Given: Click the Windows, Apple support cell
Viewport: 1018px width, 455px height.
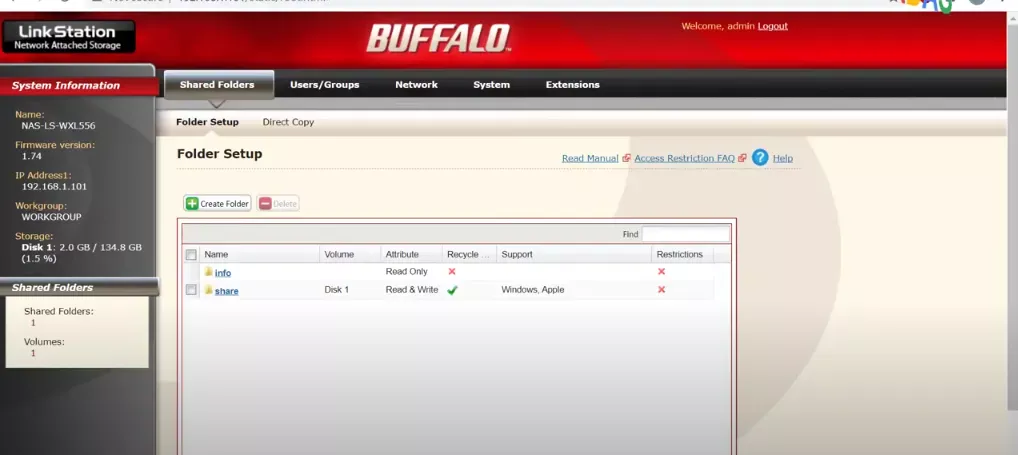Looking at the screenshot, I should point(532,289).
